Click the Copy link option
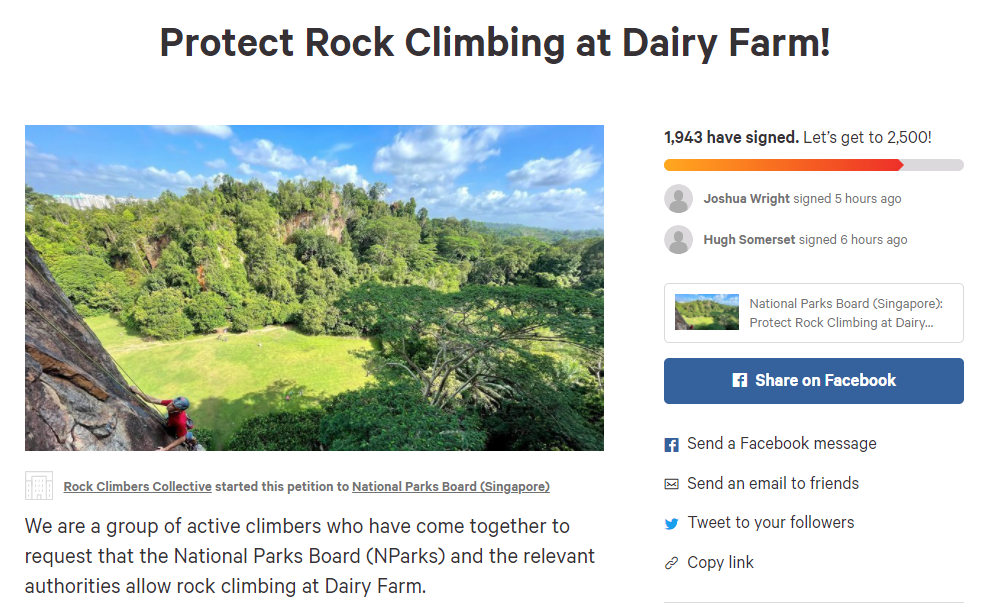The image size is (1003, 605). coord(720,563)
